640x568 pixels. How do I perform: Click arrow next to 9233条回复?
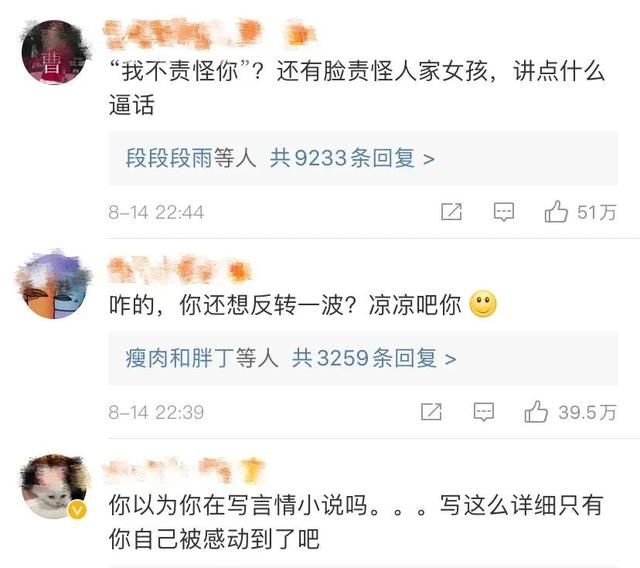[x=429, y=159]
